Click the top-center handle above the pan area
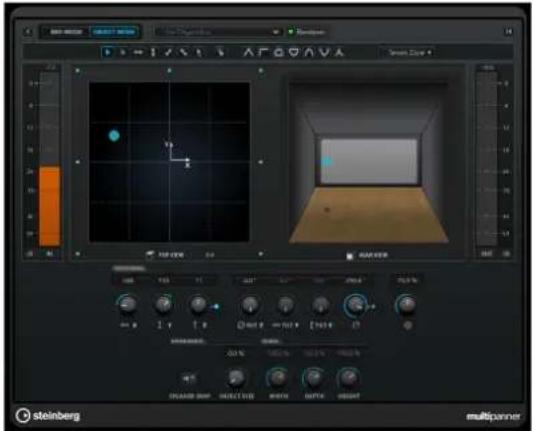534x431 pixels. coord(169,70)
